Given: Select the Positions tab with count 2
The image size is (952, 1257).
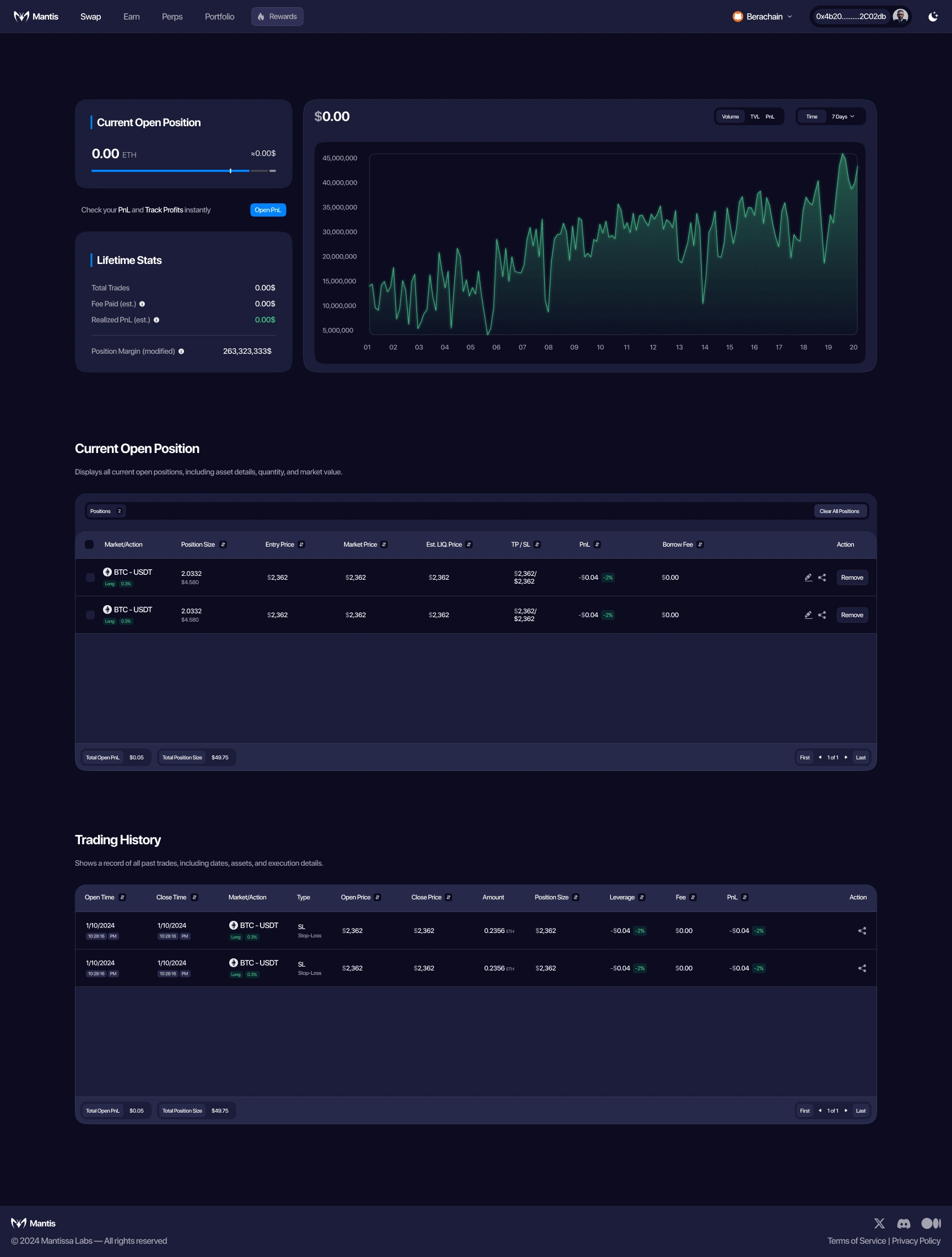Looking at the screenshot, I should (106, 511).
